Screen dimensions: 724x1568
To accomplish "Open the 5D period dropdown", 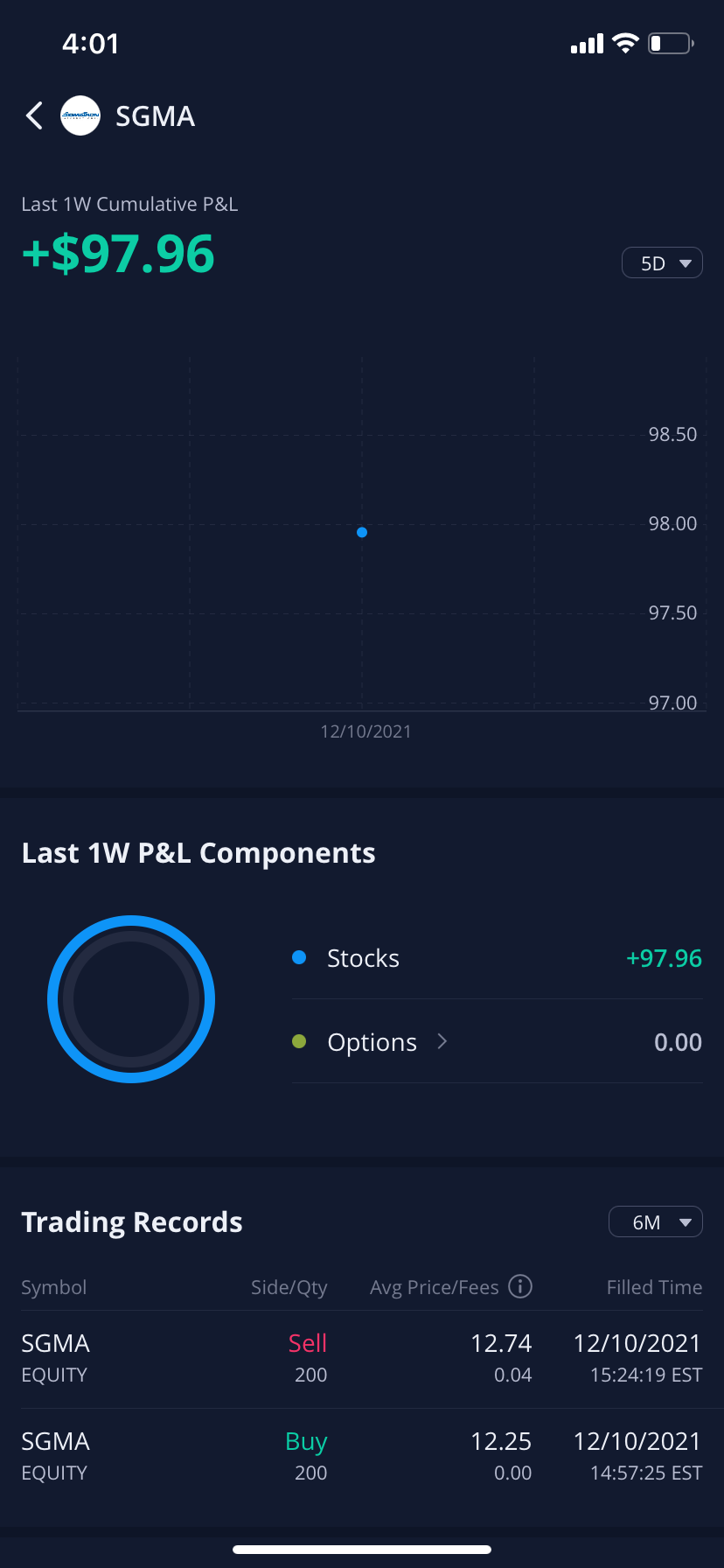I will [x=662, y=262].
